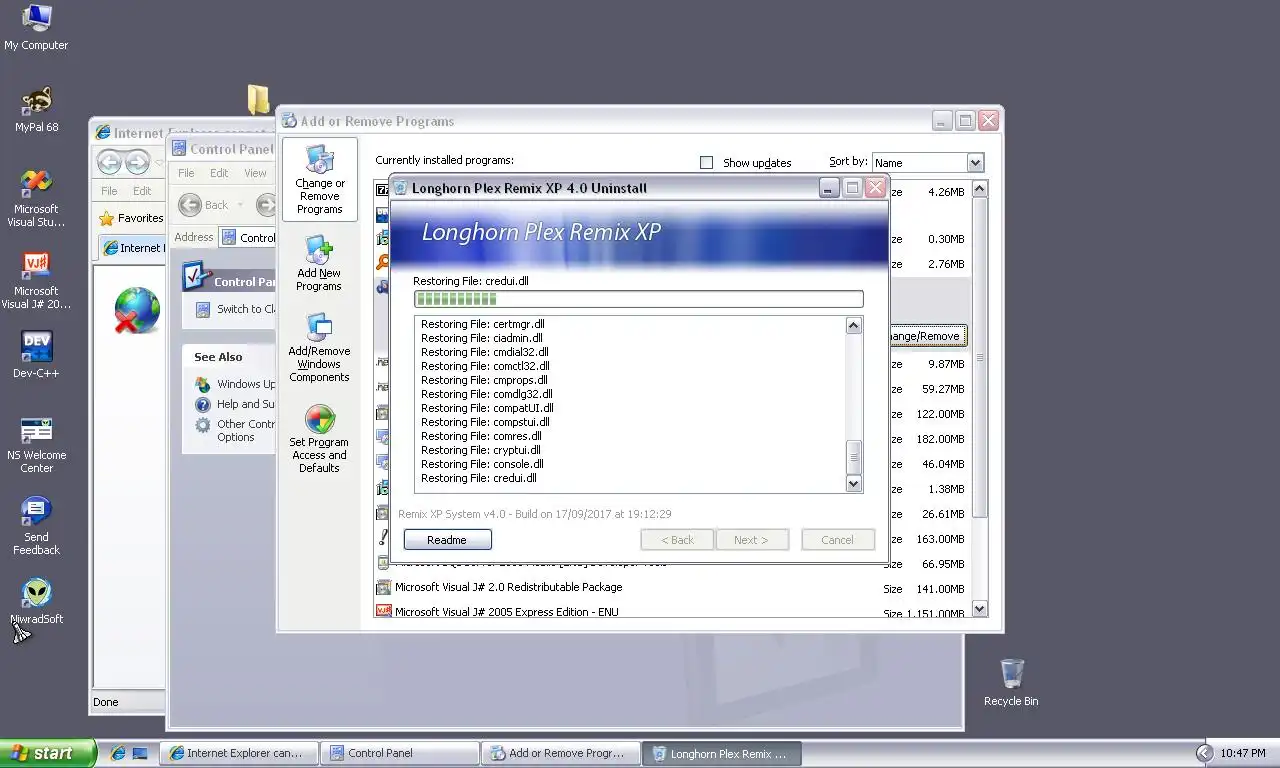Switch to Control Panel taskbar button
Screen dimensions: 1280x768
(400, 753)
